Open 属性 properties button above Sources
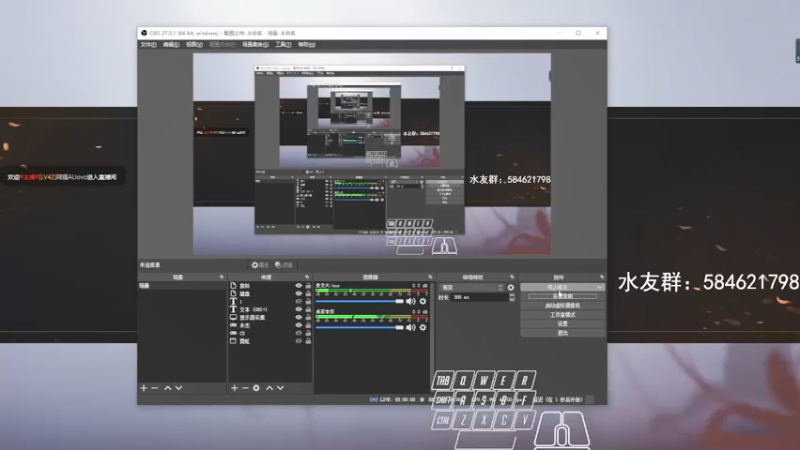800x450 pixels. 260,265
